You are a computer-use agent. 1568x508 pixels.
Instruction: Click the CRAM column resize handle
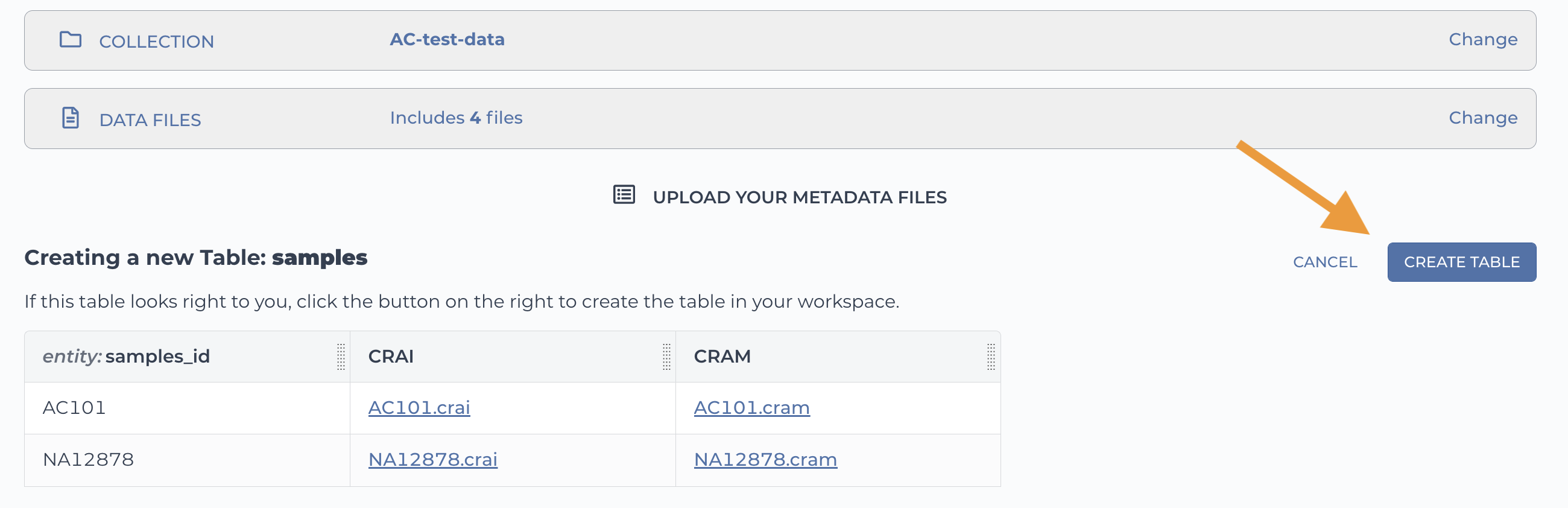[x=991, y=357]
